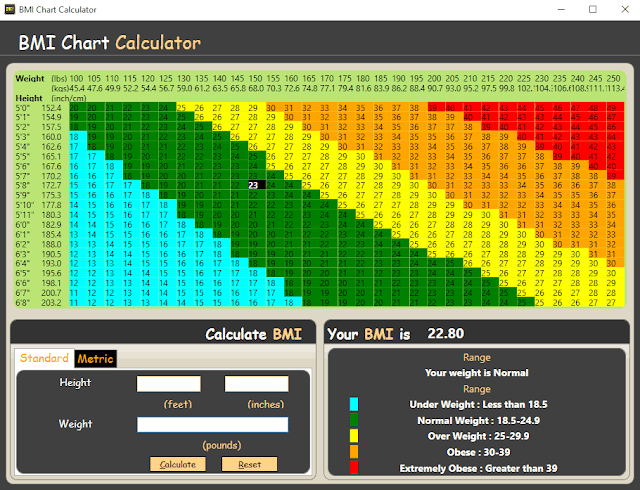
Task: Click the 6'8" height row label
Action: pyautogui.click(x=22, y=303)
